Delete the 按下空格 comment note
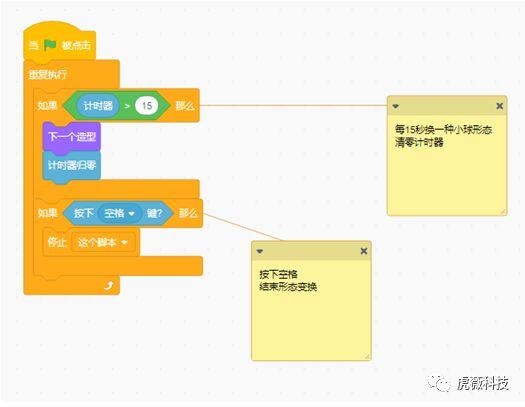525x407 pixels. pos(364,251)
